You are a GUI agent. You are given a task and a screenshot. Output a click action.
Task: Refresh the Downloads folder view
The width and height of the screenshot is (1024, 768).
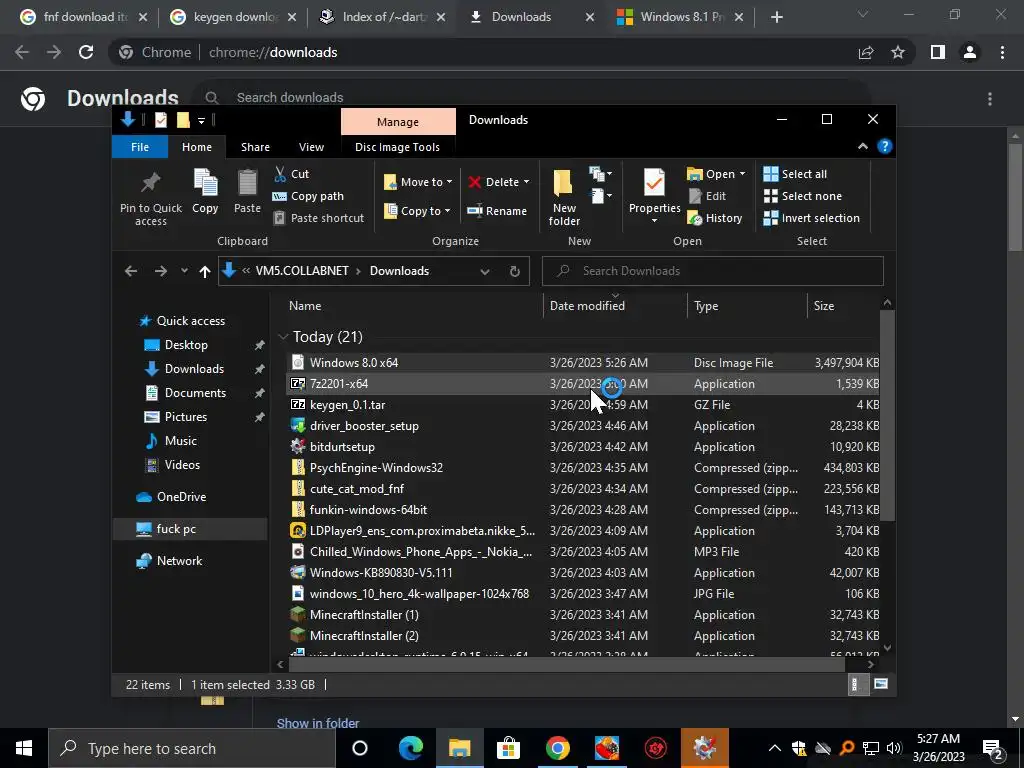point(515,272)
